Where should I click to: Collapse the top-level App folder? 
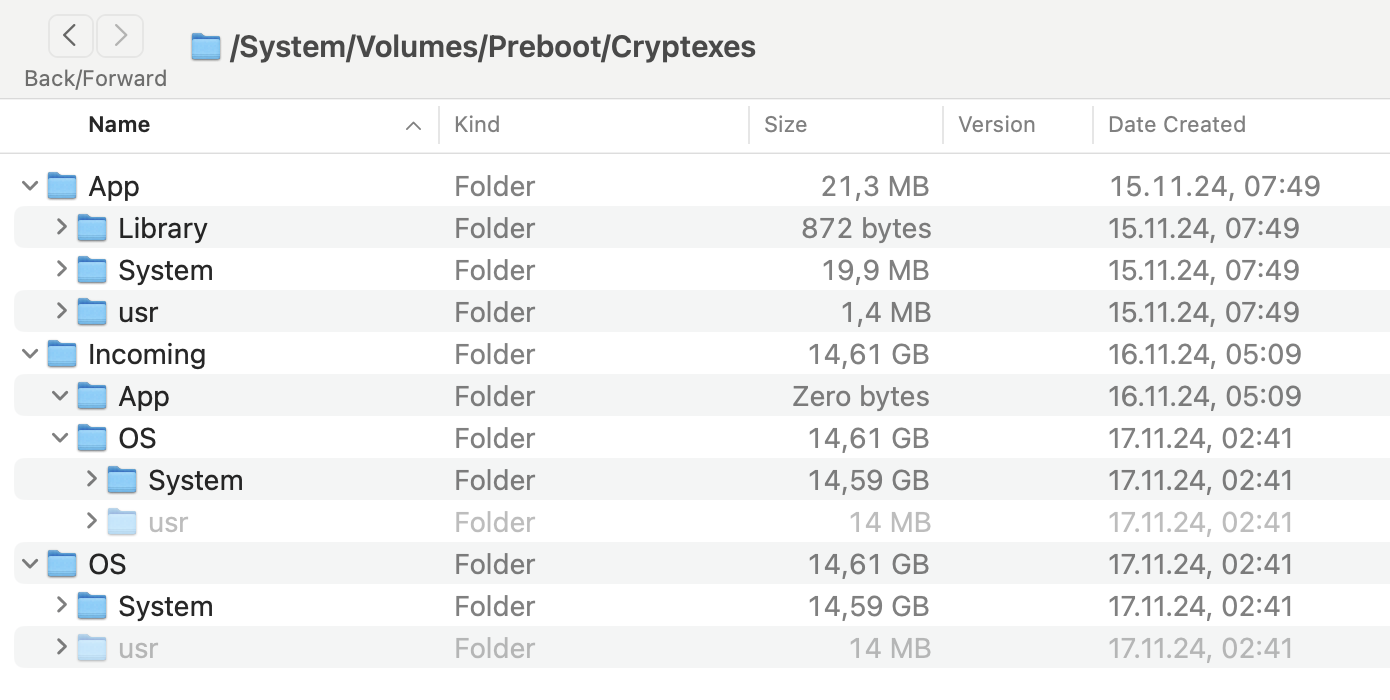point(30,186)
